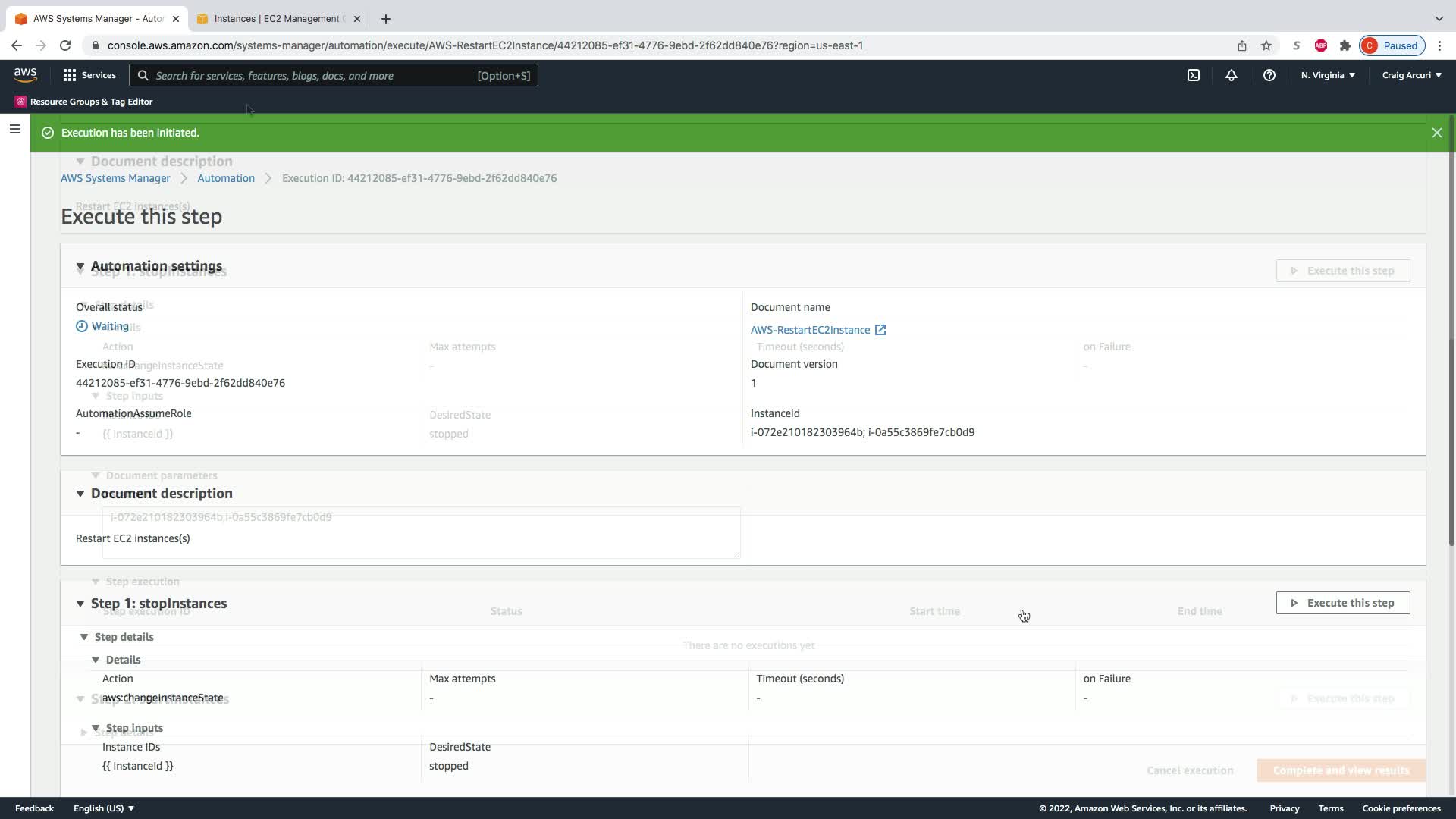Open the Craig Arcuri account menu
Image resolution: width=1456 pixels, height=819 pixels.
pyautogui.click(x=1411, y=75)
